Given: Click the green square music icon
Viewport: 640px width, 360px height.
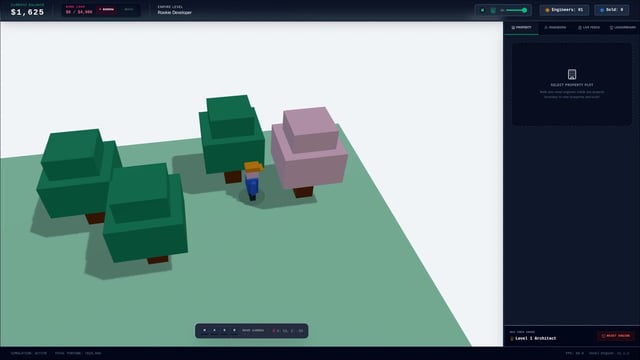Looking at the screenshot, I should pos(493,10).
